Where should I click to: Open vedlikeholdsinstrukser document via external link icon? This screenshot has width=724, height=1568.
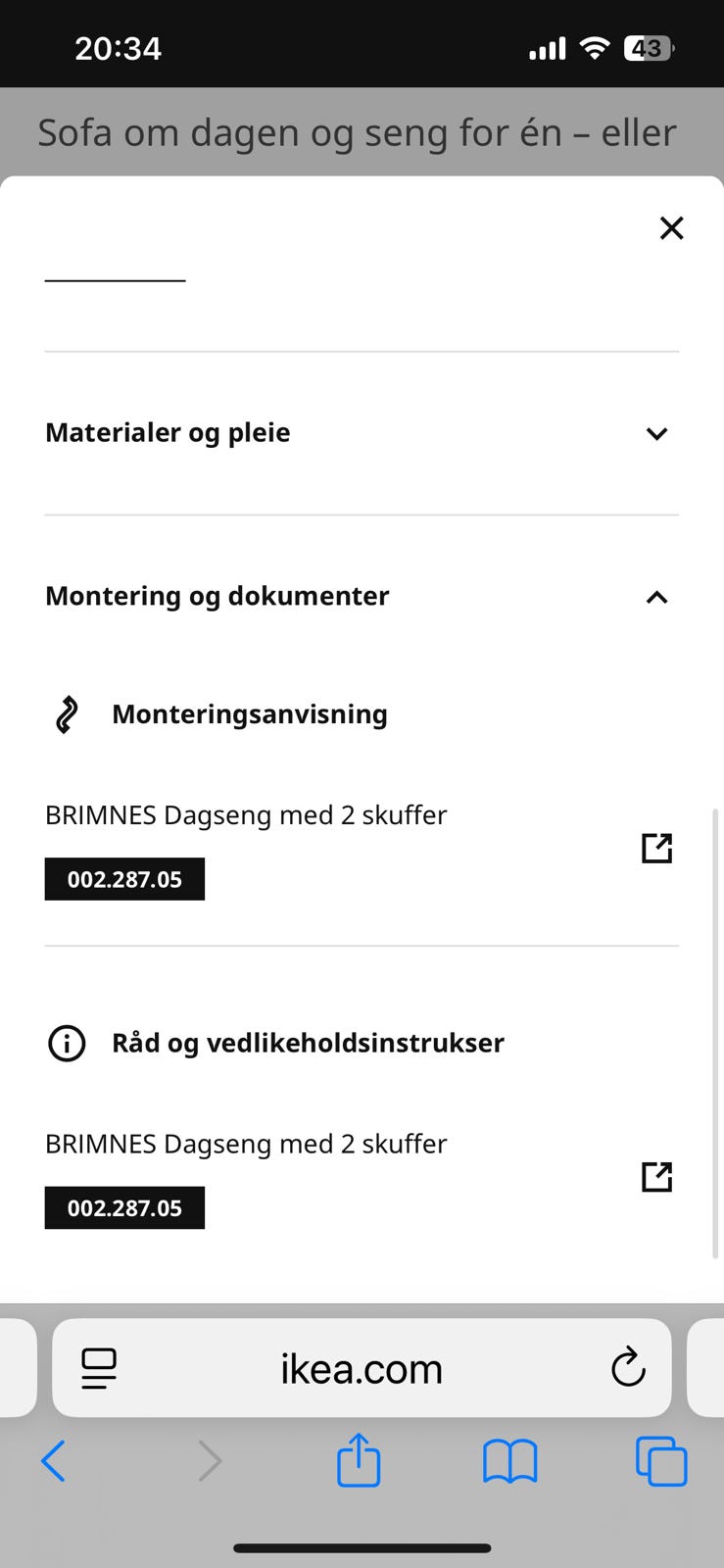[656, 1176]
